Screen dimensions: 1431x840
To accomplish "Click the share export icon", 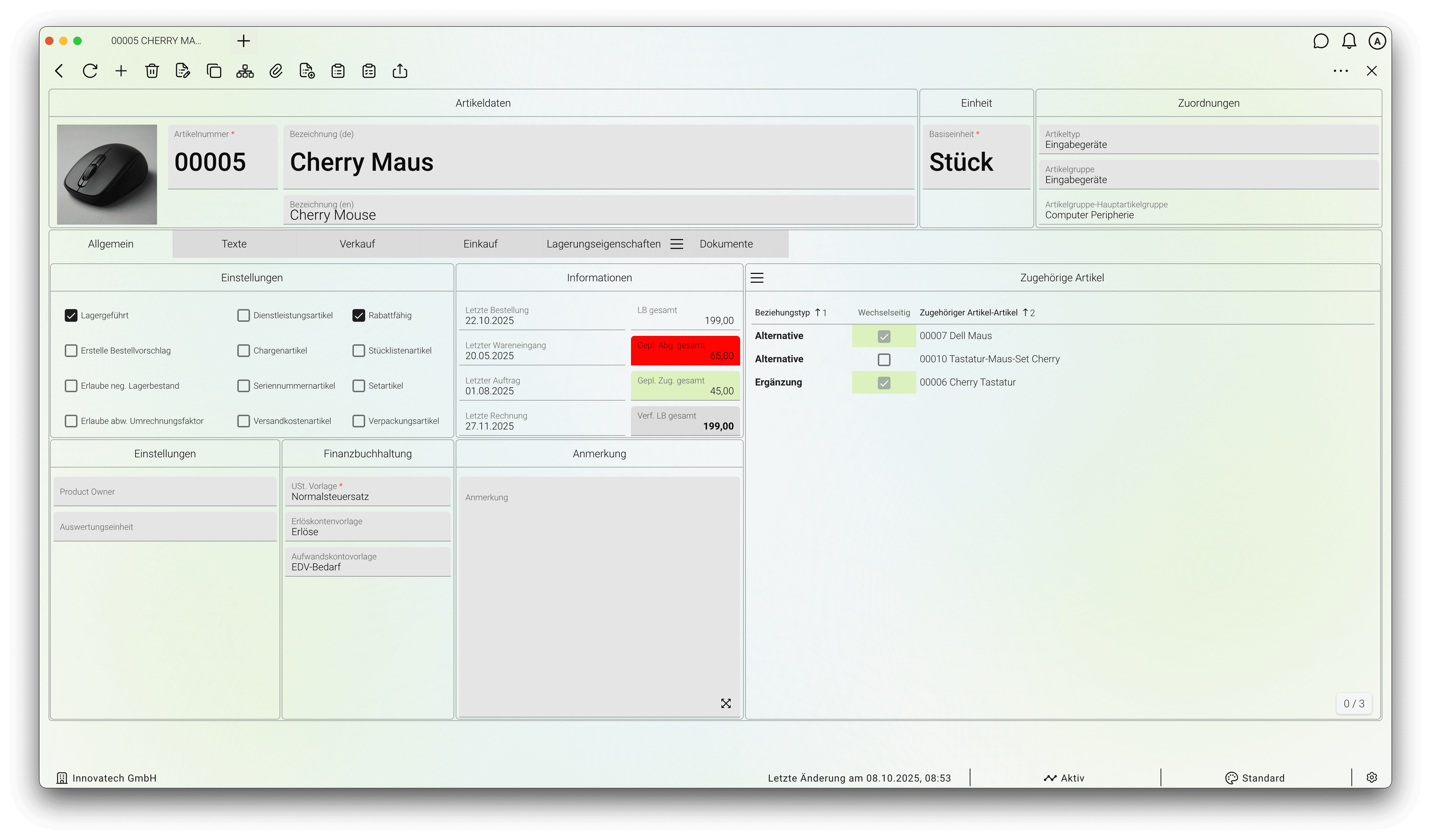I will click(x=400, y=71).
